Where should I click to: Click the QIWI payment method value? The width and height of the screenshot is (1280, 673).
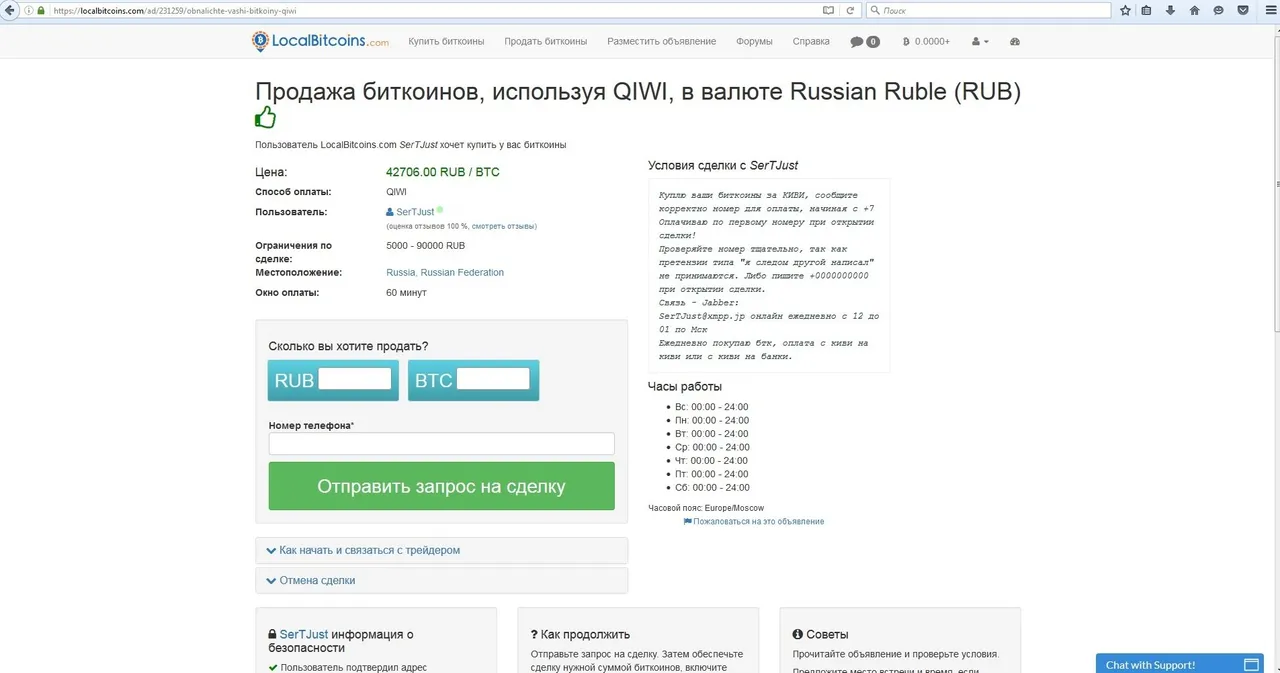click(396, 191)
